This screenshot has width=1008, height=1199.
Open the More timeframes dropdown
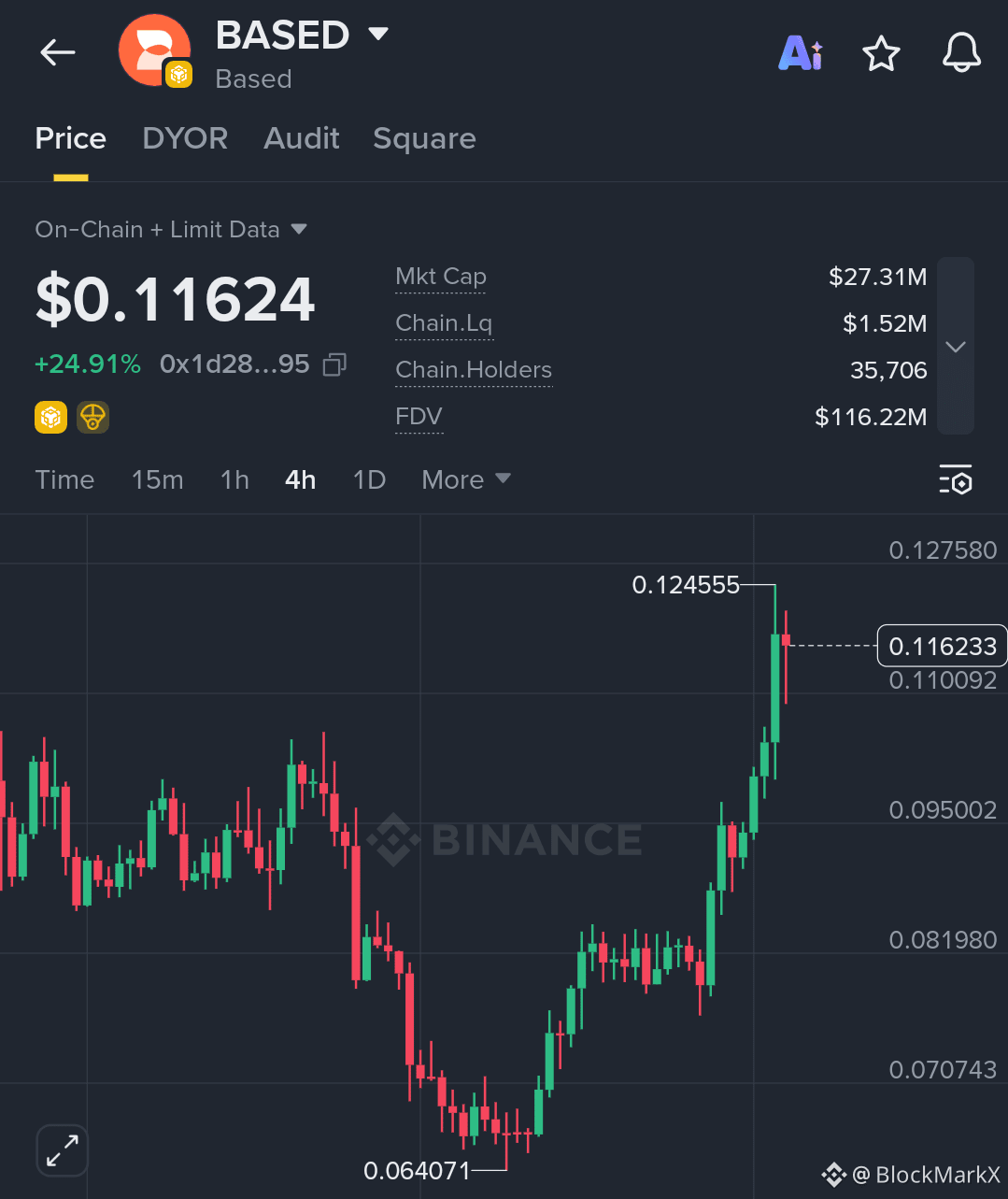click(x=466, y=479)
